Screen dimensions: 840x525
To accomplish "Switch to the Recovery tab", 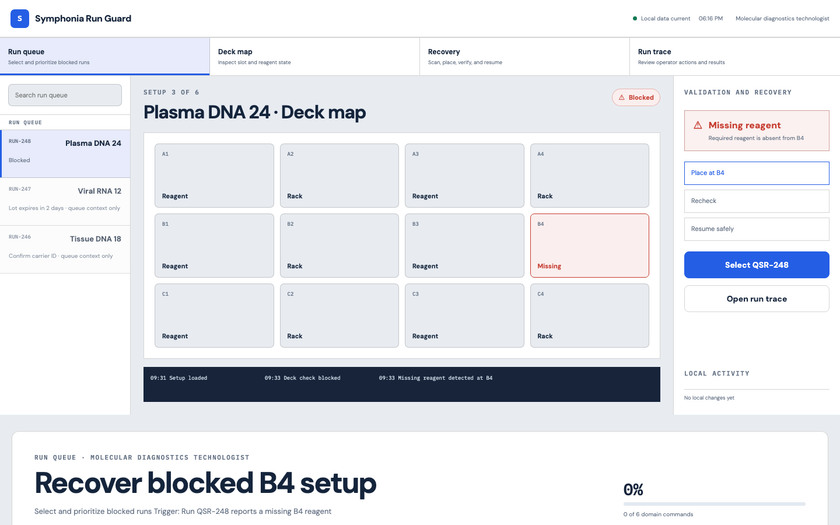I will point(524,56).
